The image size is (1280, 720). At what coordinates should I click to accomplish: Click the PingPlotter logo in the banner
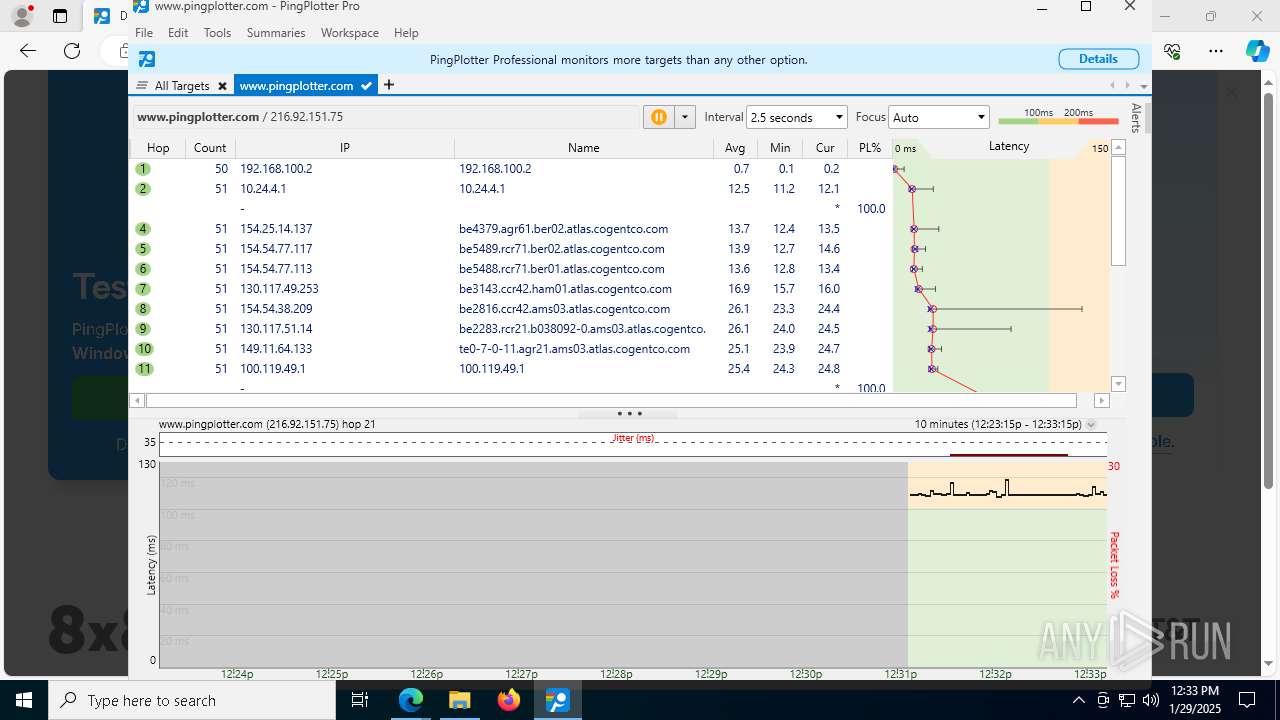pos(147,59)
